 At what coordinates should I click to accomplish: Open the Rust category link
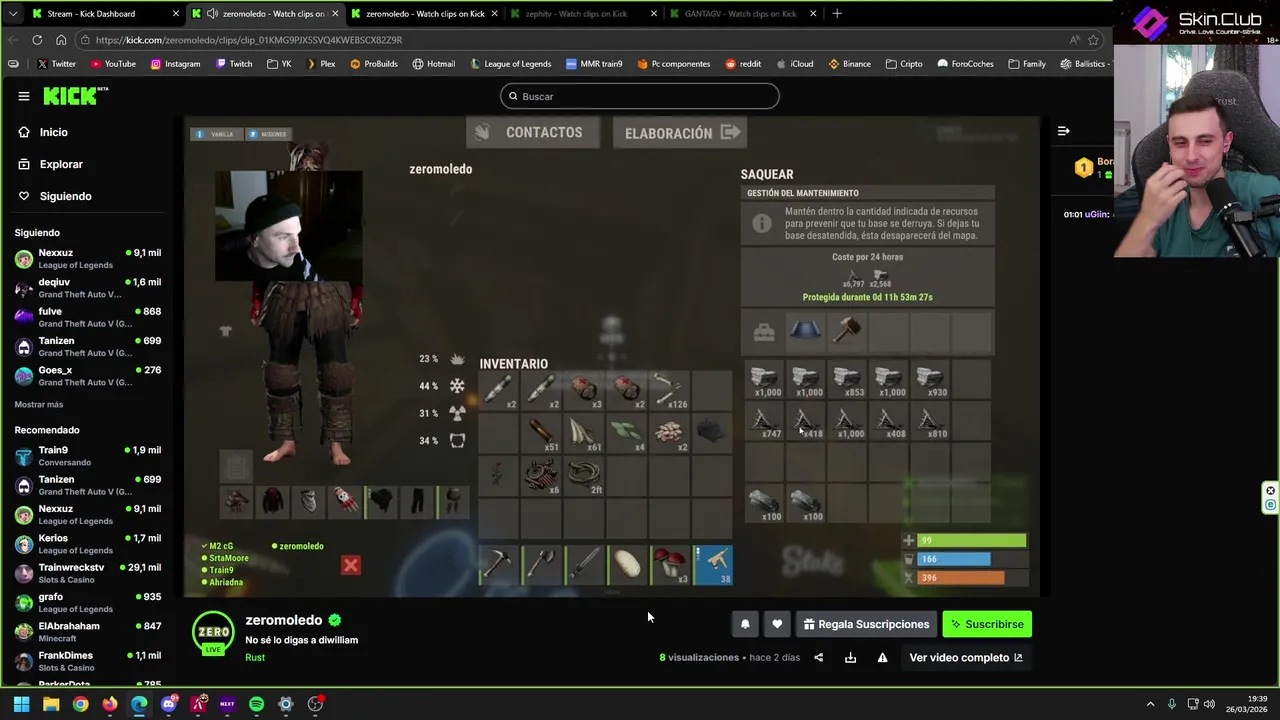[x=255, y=657]
